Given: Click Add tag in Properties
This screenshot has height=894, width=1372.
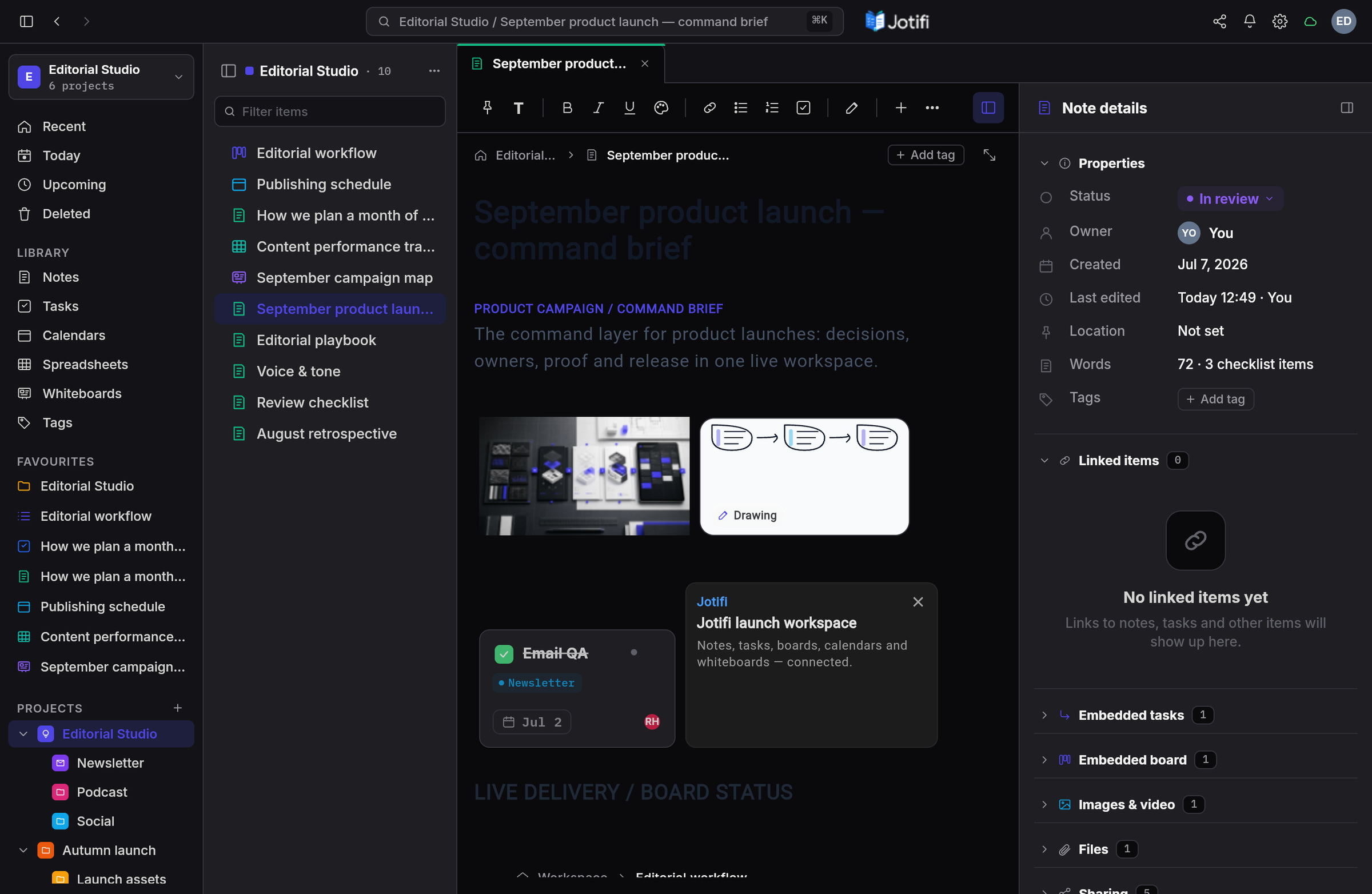Looking at the screenshot, I should pyautogui.click(x=1215, y=399).
